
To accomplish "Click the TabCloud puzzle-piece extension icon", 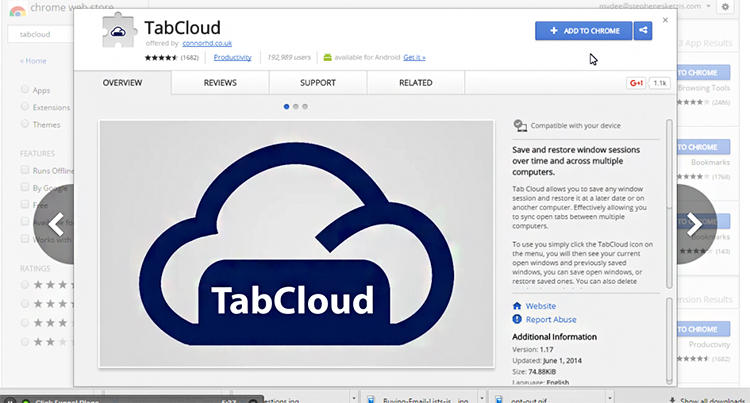I will click(x=120, y=30).
